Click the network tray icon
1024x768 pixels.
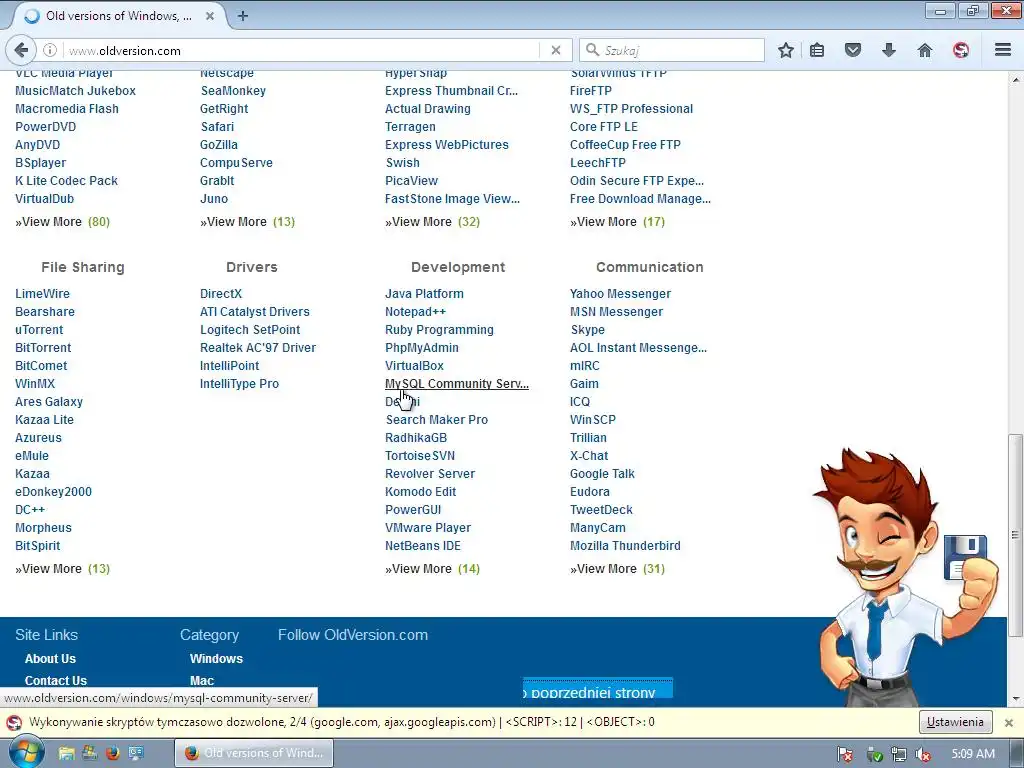(899, 754)
